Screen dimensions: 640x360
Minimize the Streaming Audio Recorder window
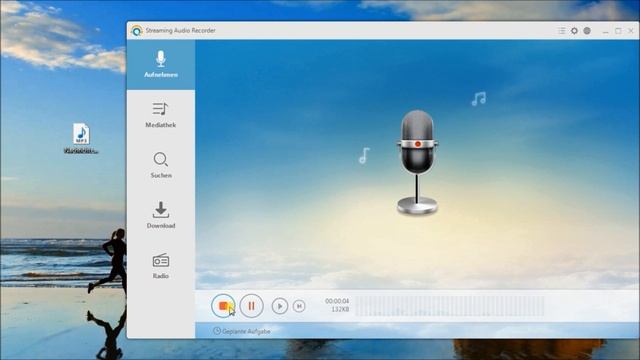point(606,31)
